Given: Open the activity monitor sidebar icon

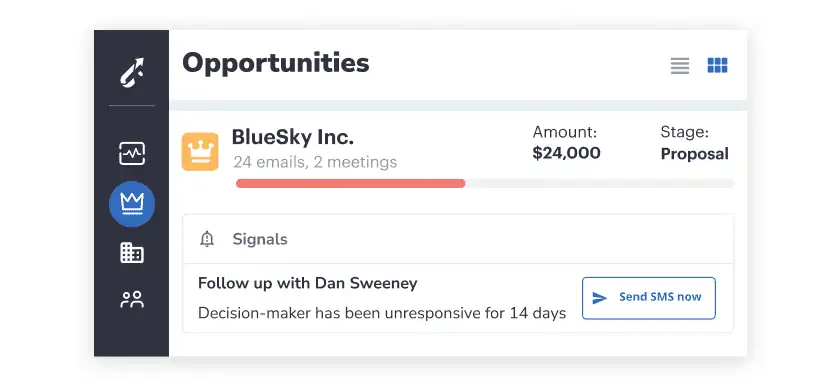Looking at the screenshot, I should 132,154.
